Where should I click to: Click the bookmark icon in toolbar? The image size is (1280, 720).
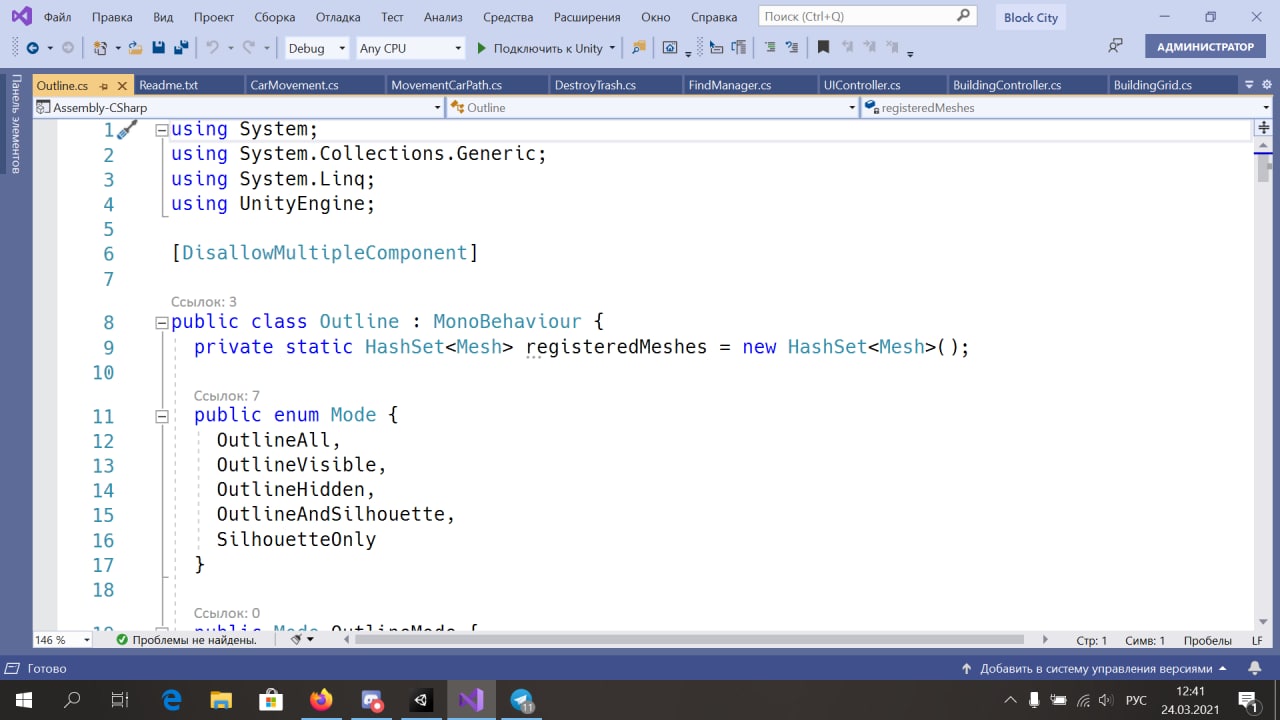coord(823,48)
